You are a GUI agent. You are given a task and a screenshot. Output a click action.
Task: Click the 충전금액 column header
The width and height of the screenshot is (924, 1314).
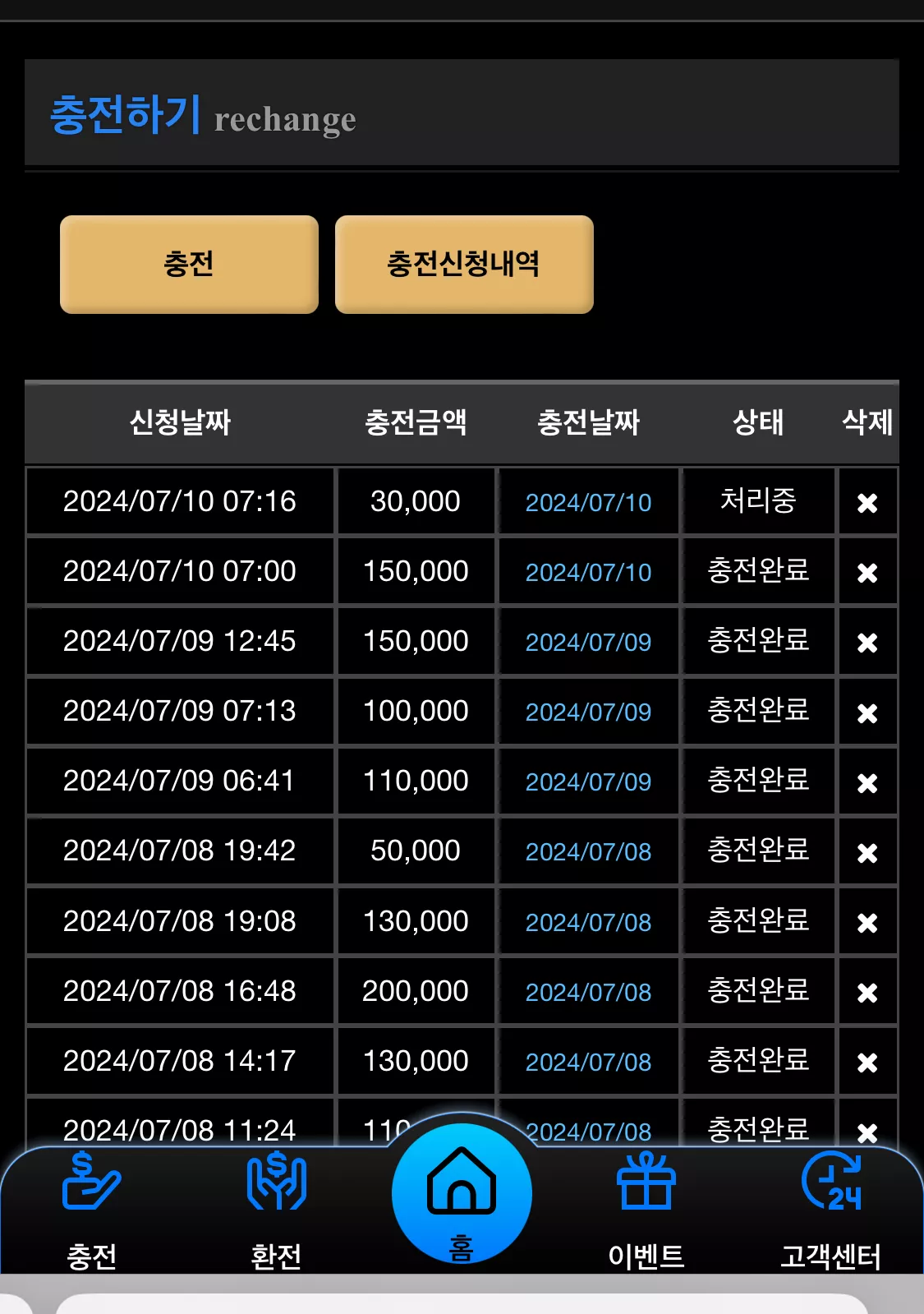(416, 422)
